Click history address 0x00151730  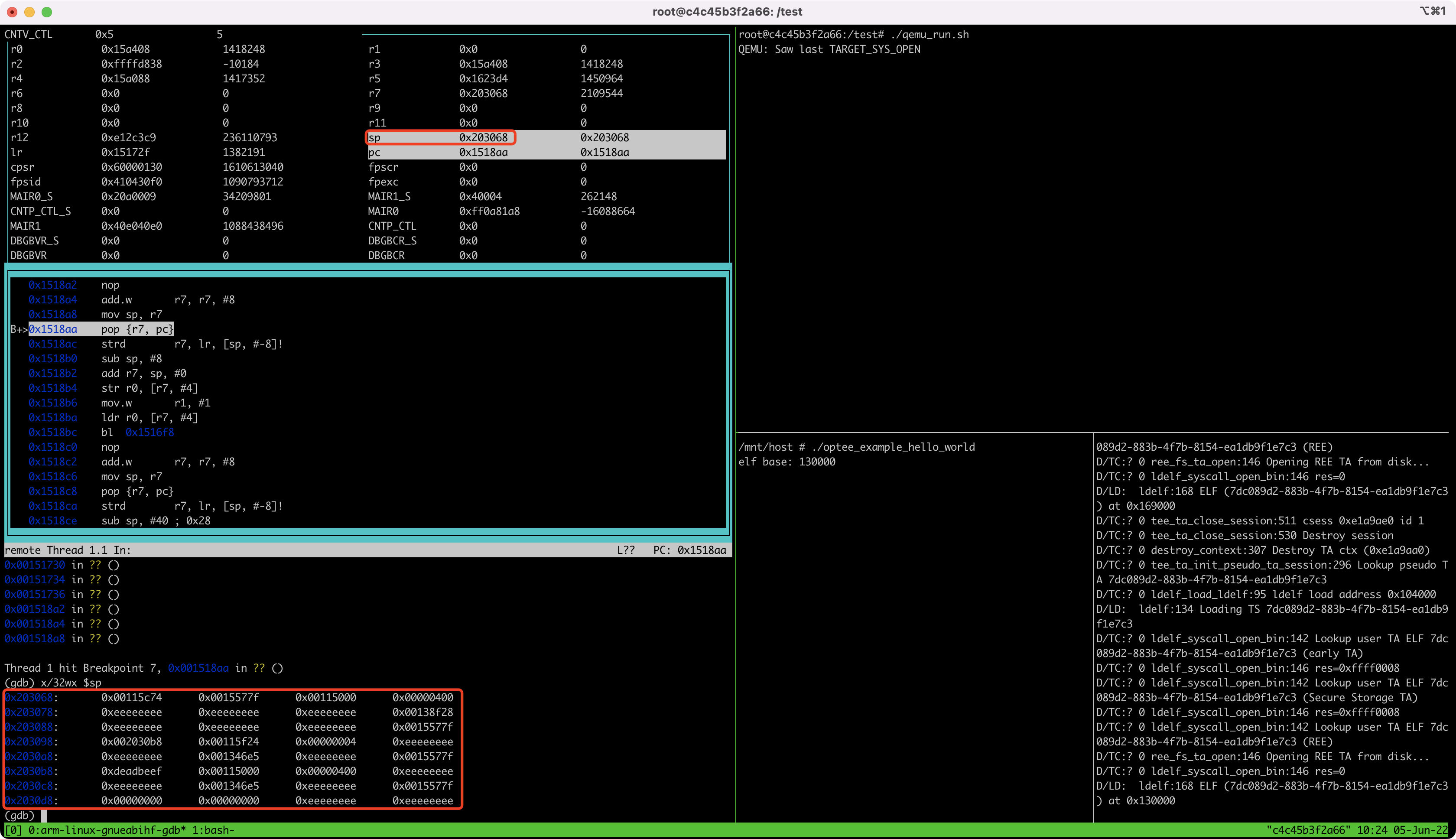[35, 565]
